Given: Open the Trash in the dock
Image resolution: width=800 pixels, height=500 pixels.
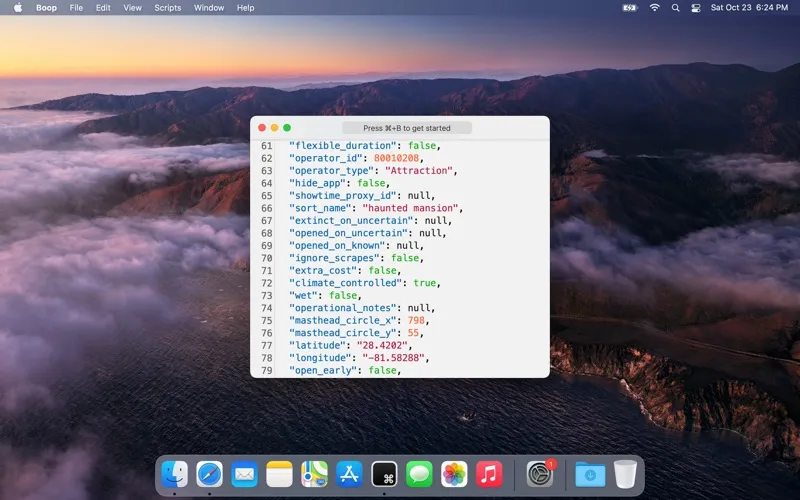Looking at the screenshot, I should tap(625, 474).
